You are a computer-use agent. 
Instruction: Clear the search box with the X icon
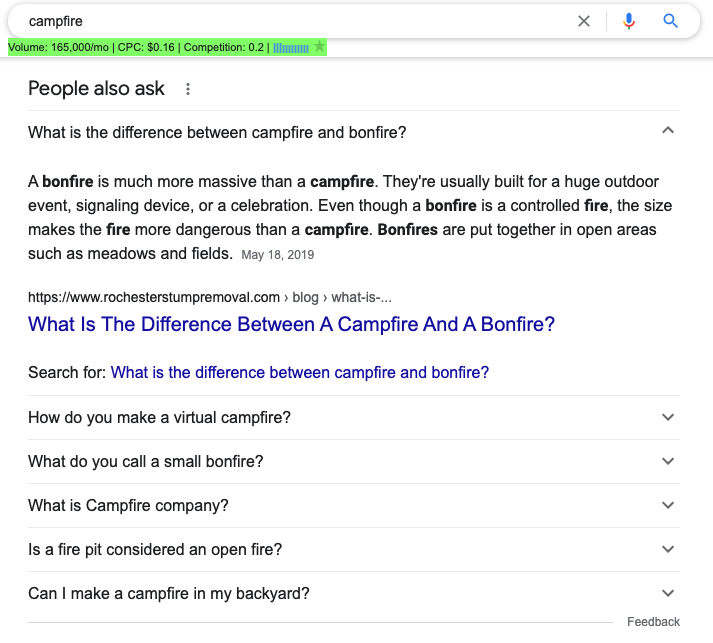(x=584, y=21)
